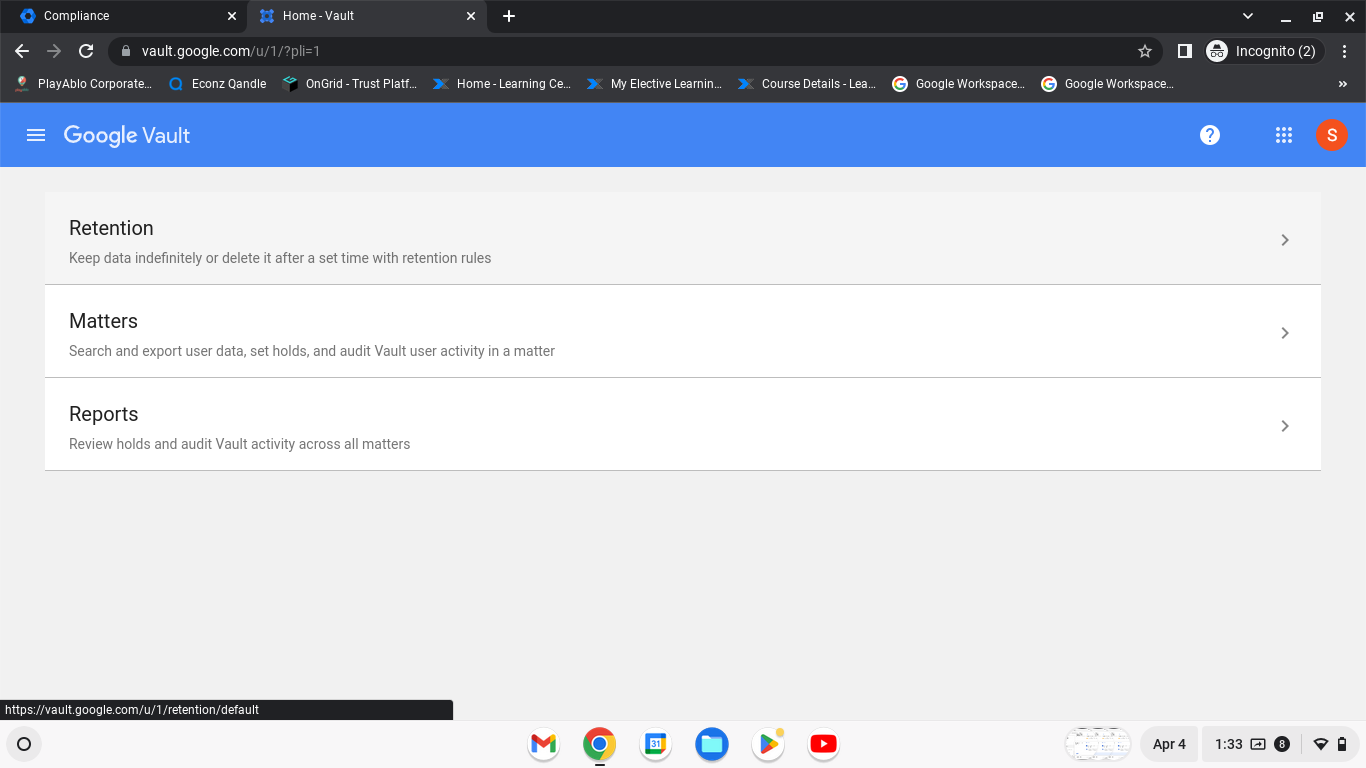Image resolution: width=1366 pixels, height=768 pixels.
Task: Click the chevron arrow on the Retention row
Action: tap(1285, 240)
